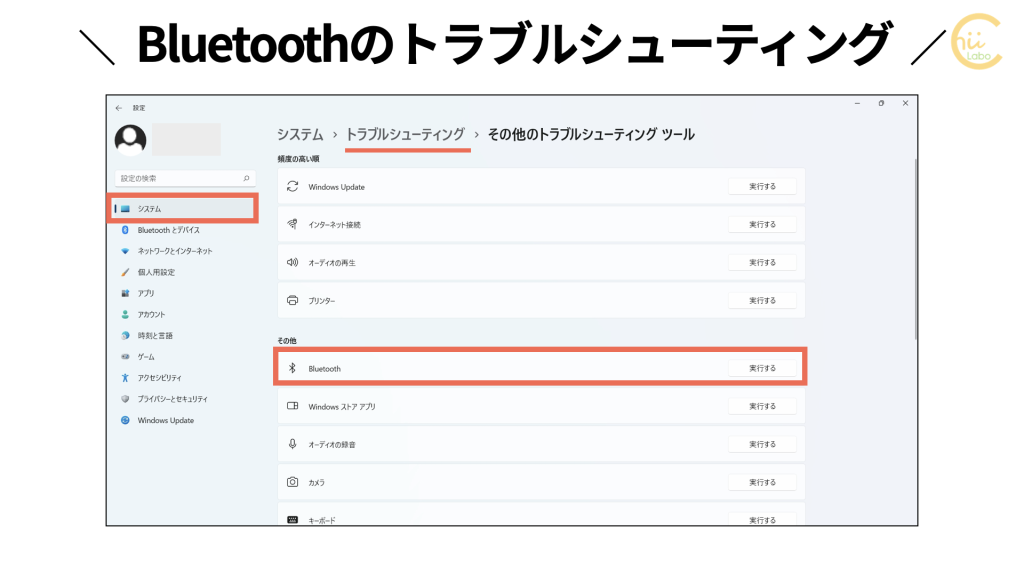Click the apps icon beside アプリ
This screenshot has width=1024, height=576.
[125, 293]
